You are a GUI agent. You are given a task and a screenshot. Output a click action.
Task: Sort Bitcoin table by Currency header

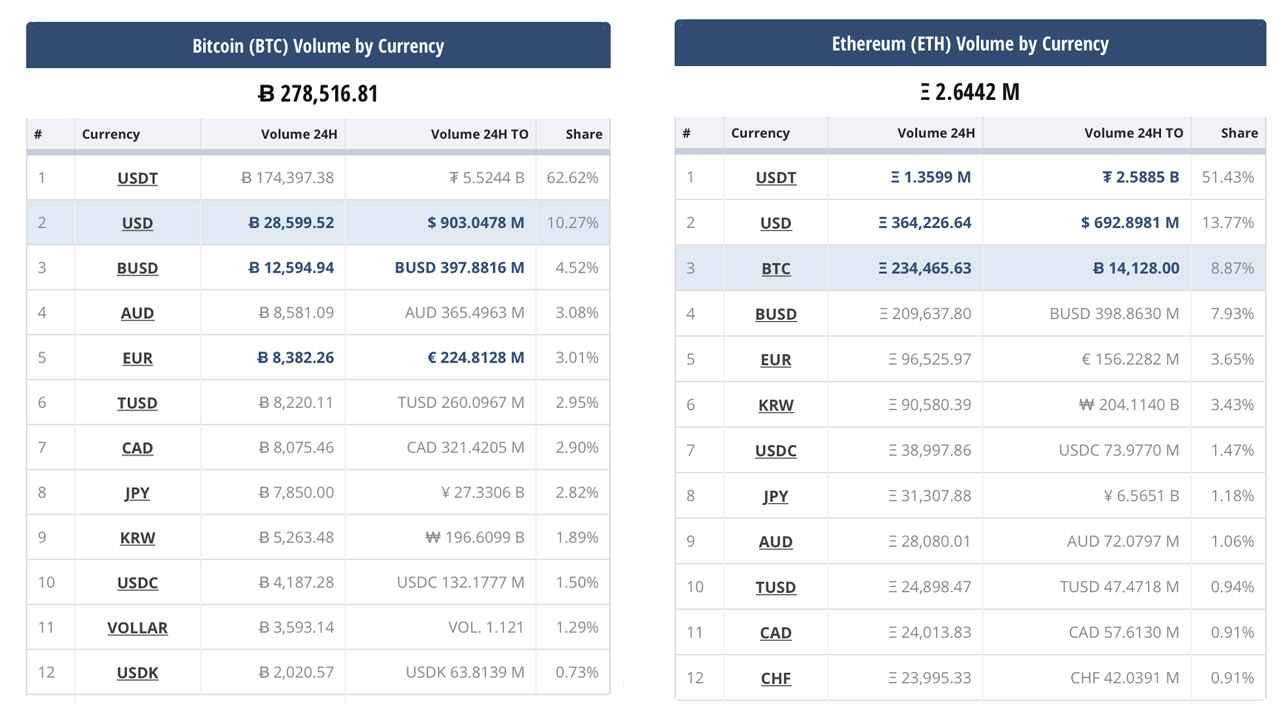click(x=111, y=134)
